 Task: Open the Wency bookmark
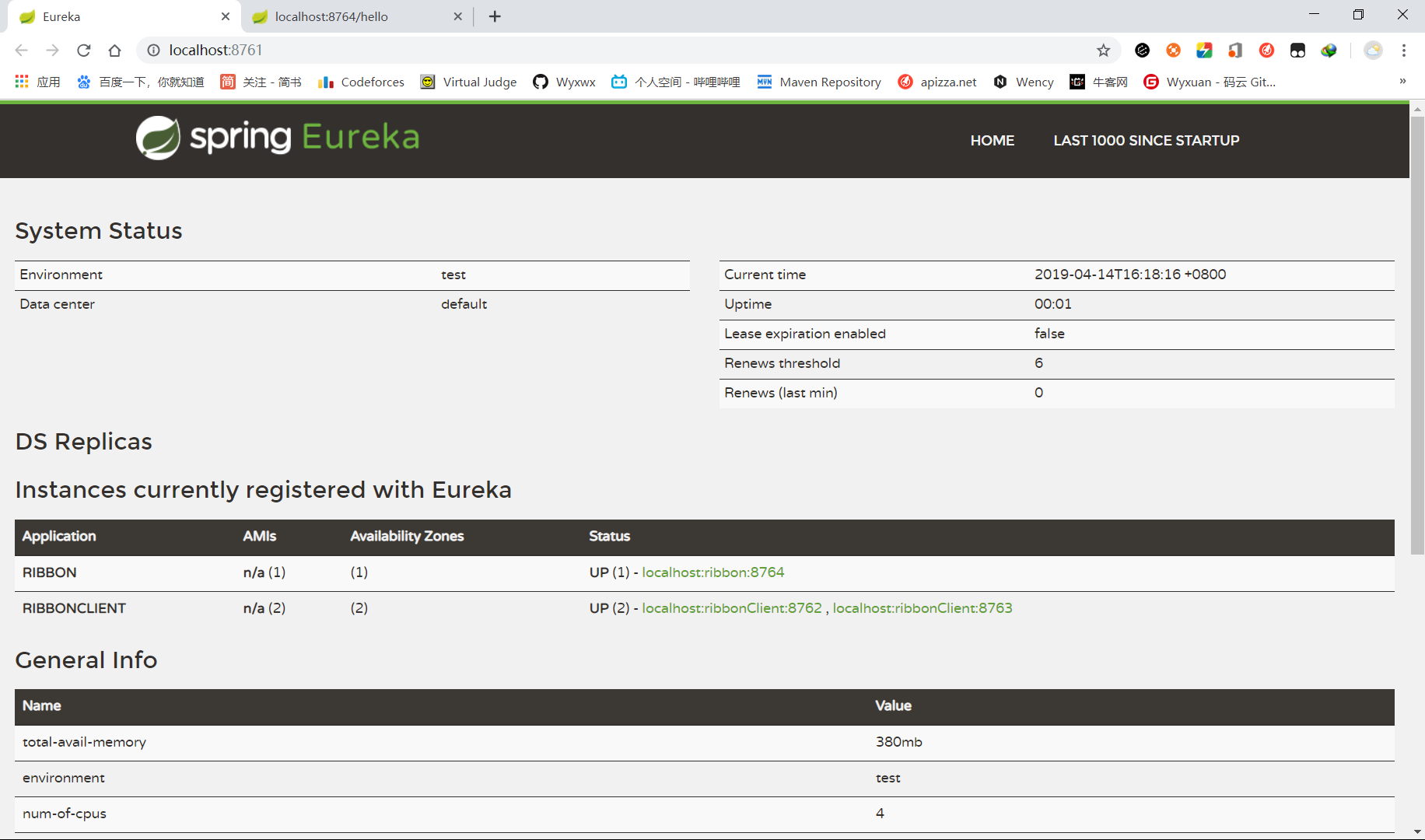tap(1023, 82)
